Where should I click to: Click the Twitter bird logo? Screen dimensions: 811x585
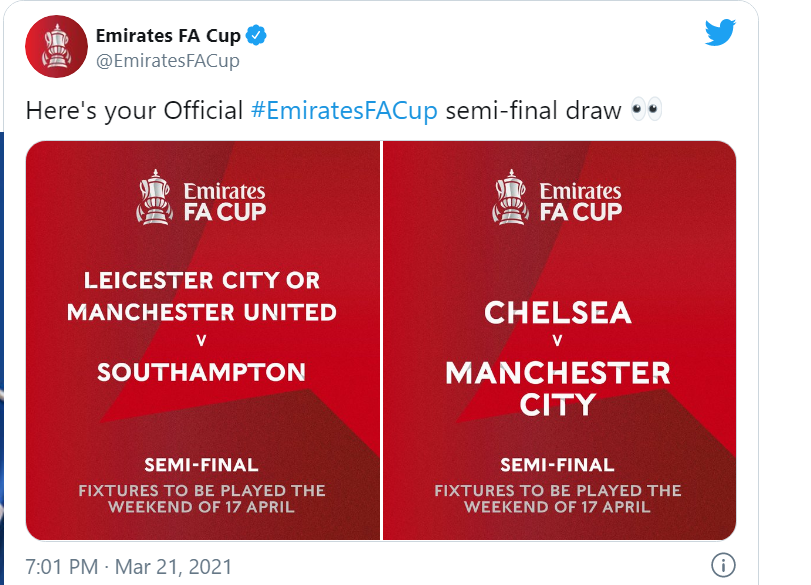(720, 32)
